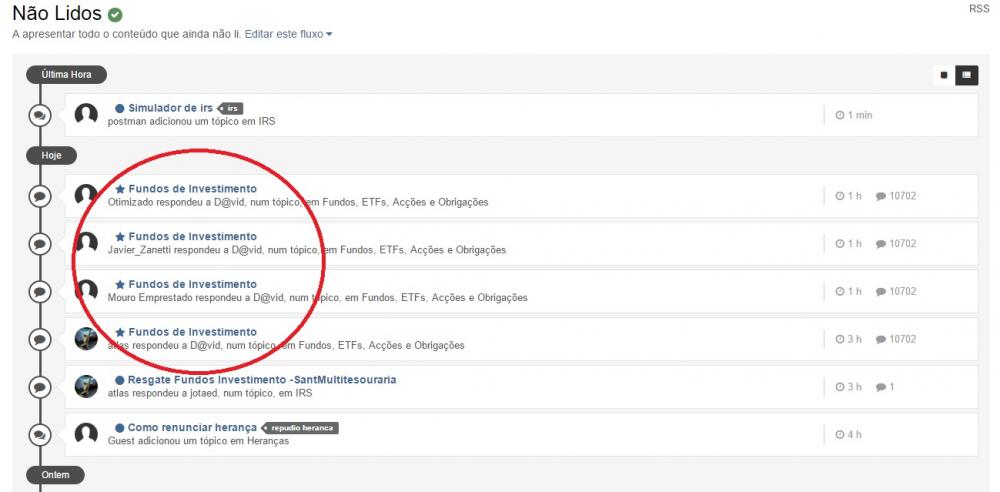
Task: Open Resgate Fundos Investimento -SantMultitesouraria topic
Action: [x=262, y=380]
